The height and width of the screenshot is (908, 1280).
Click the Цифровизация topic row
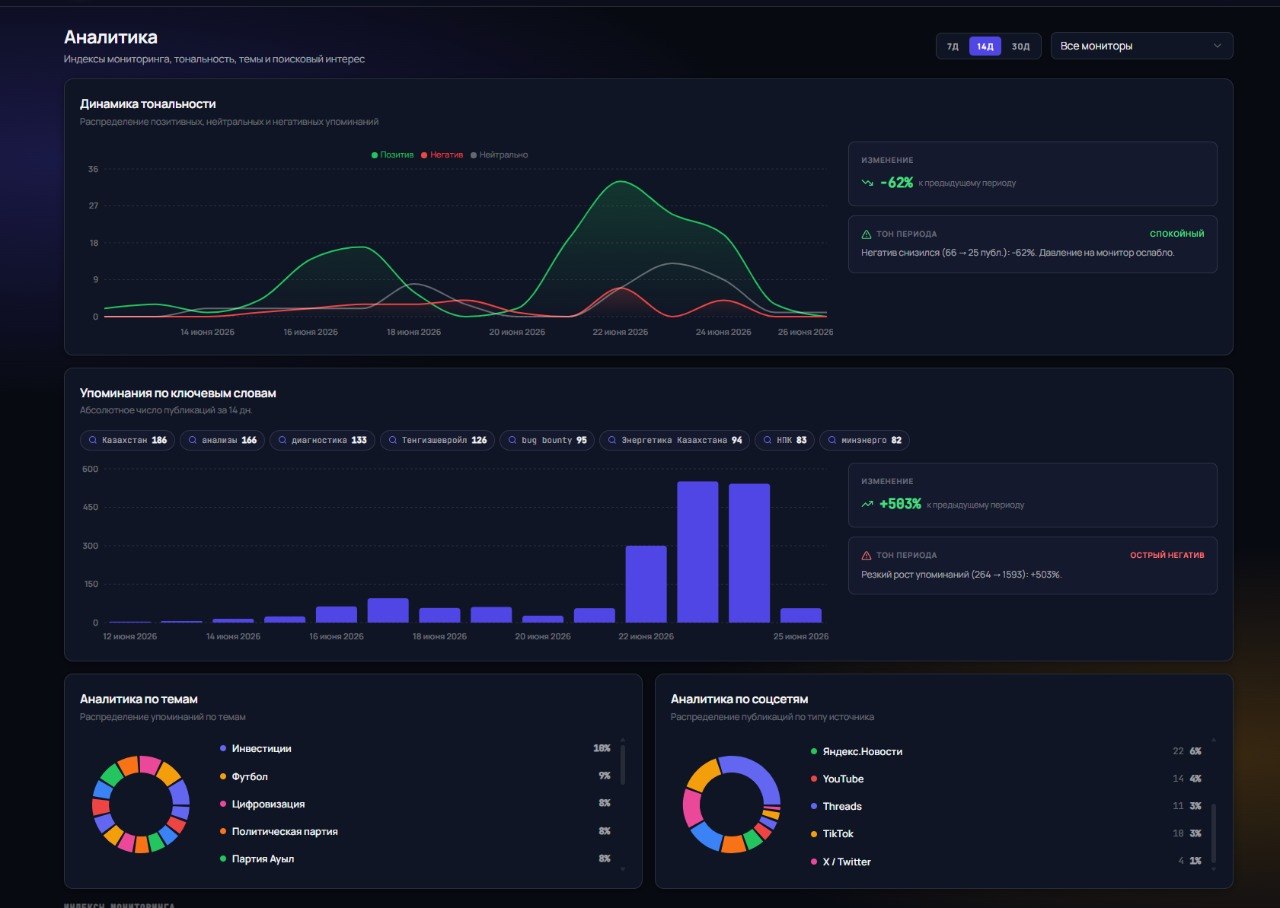point(415,804)
